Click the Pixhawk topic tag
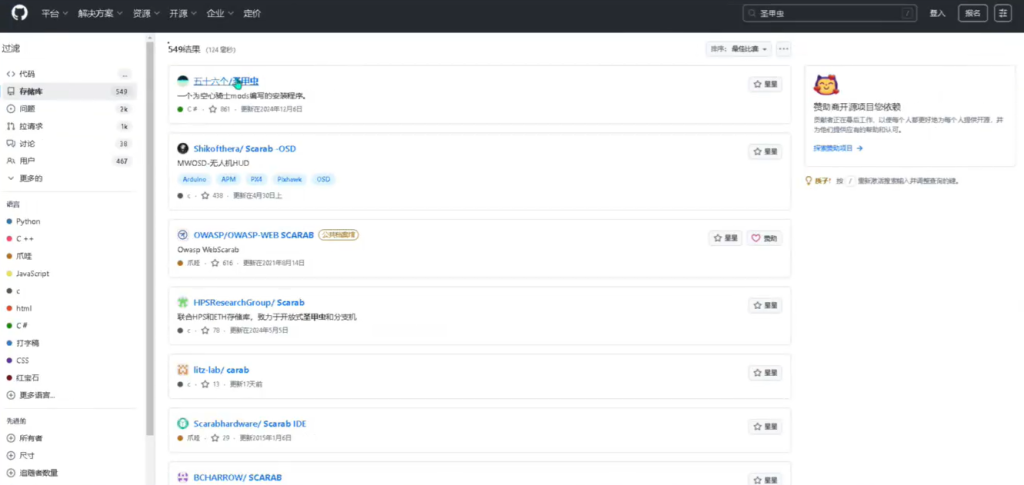Image resolution: width=1024 pixels, height=485 pixels. click(x=289, y=180)
